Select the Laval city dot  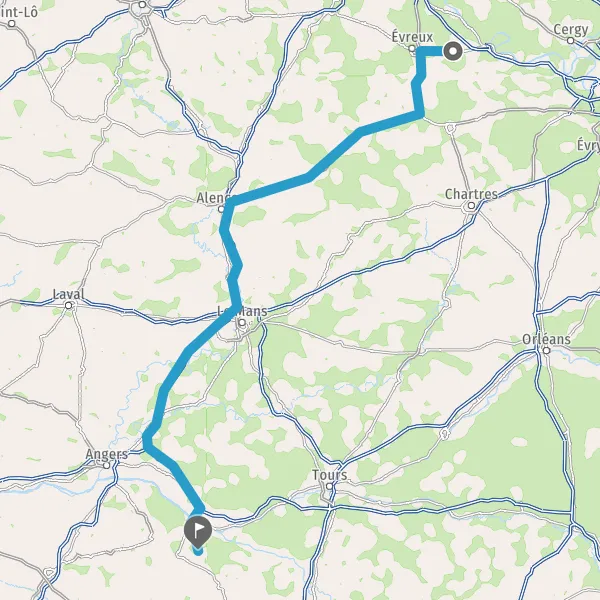tap(68, 305)
